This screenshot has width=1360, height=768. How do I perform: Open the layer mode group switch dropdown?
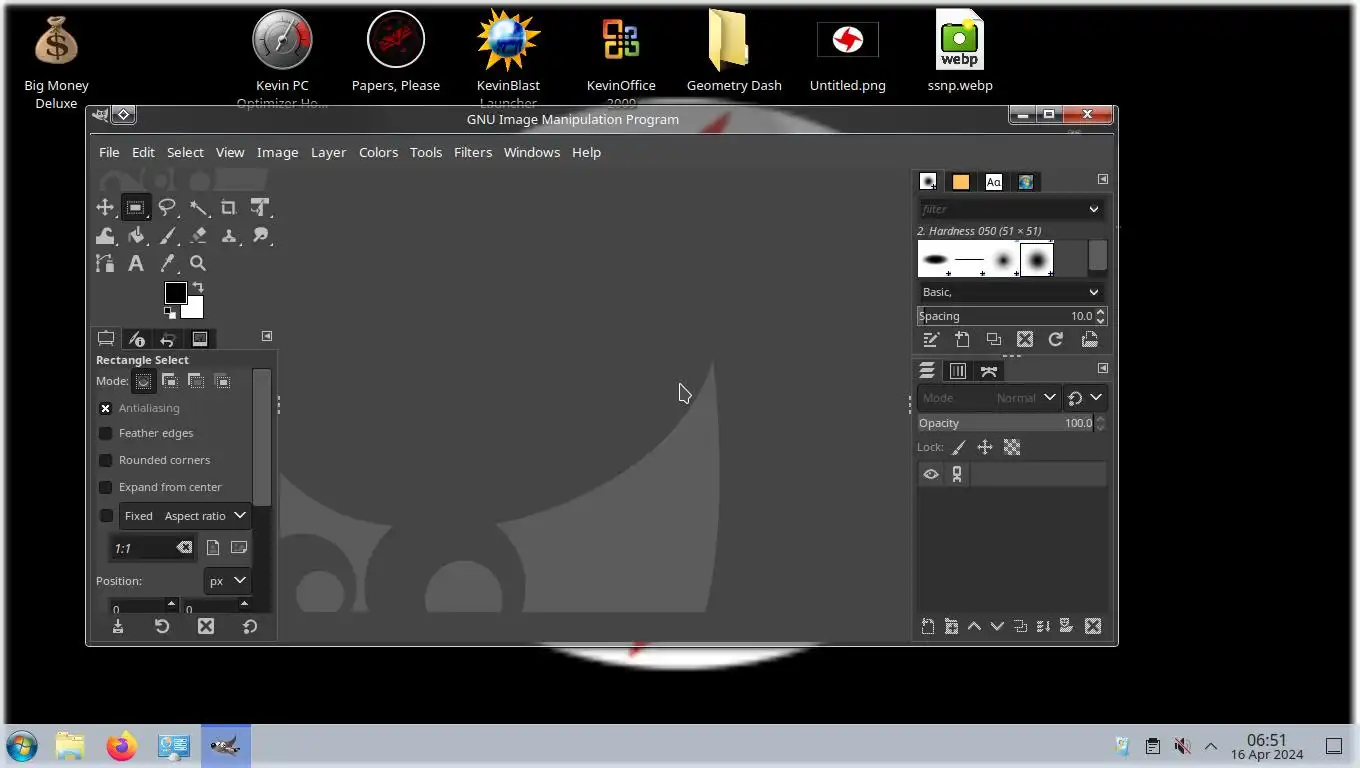pos(1085,398)
